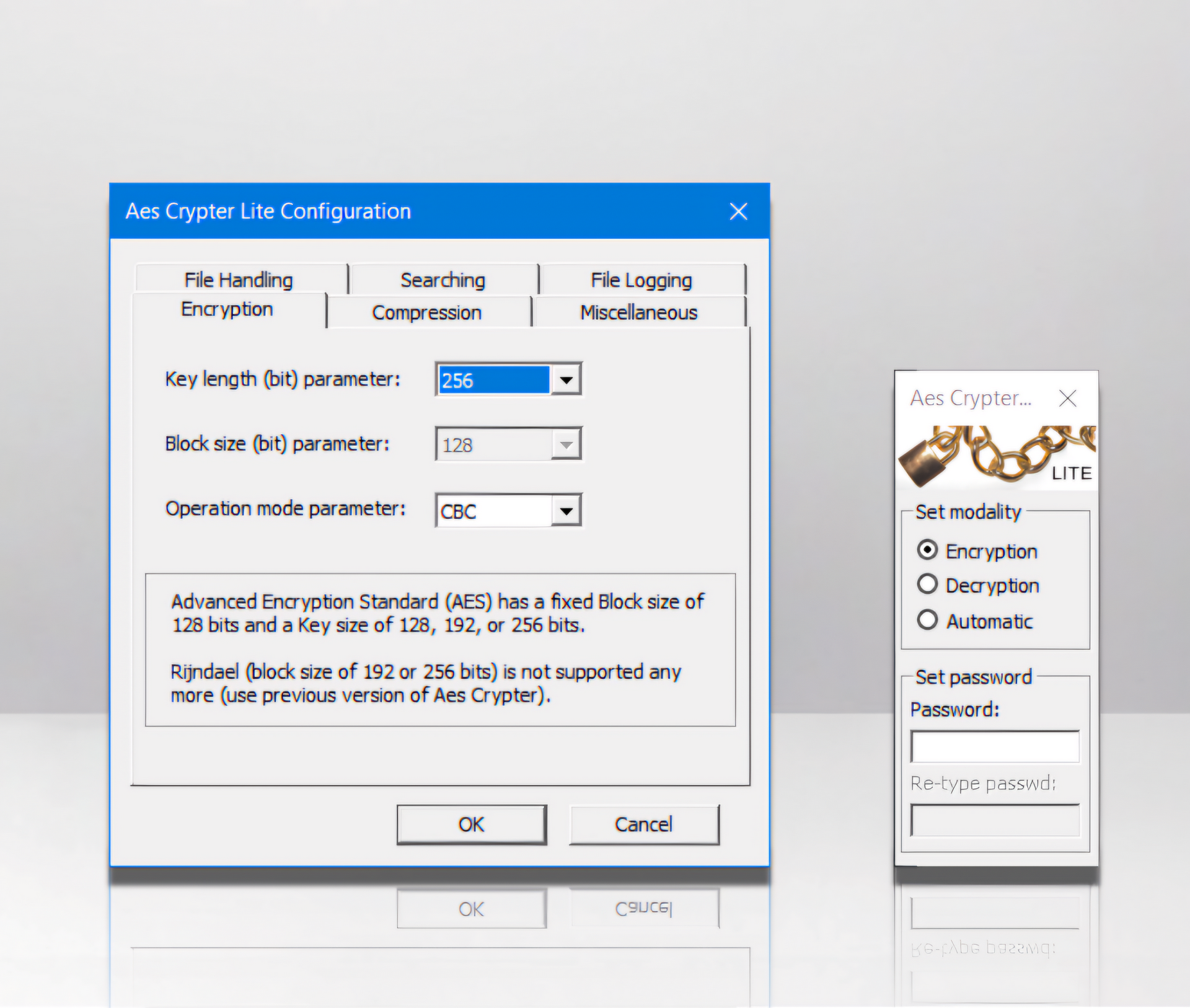Select the Encryption radio button
Viewport: 1190px width, 1008px height.
click(x=927, y=550)
